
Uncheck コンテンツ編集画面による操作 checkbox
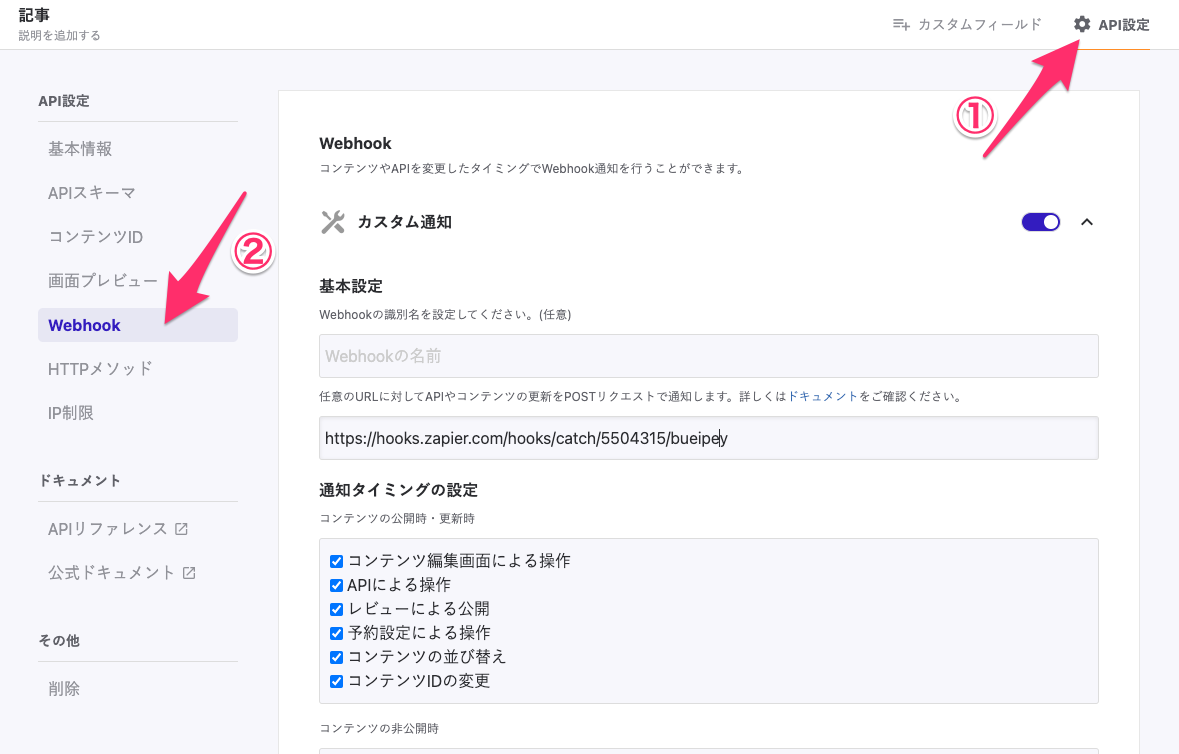337,561
